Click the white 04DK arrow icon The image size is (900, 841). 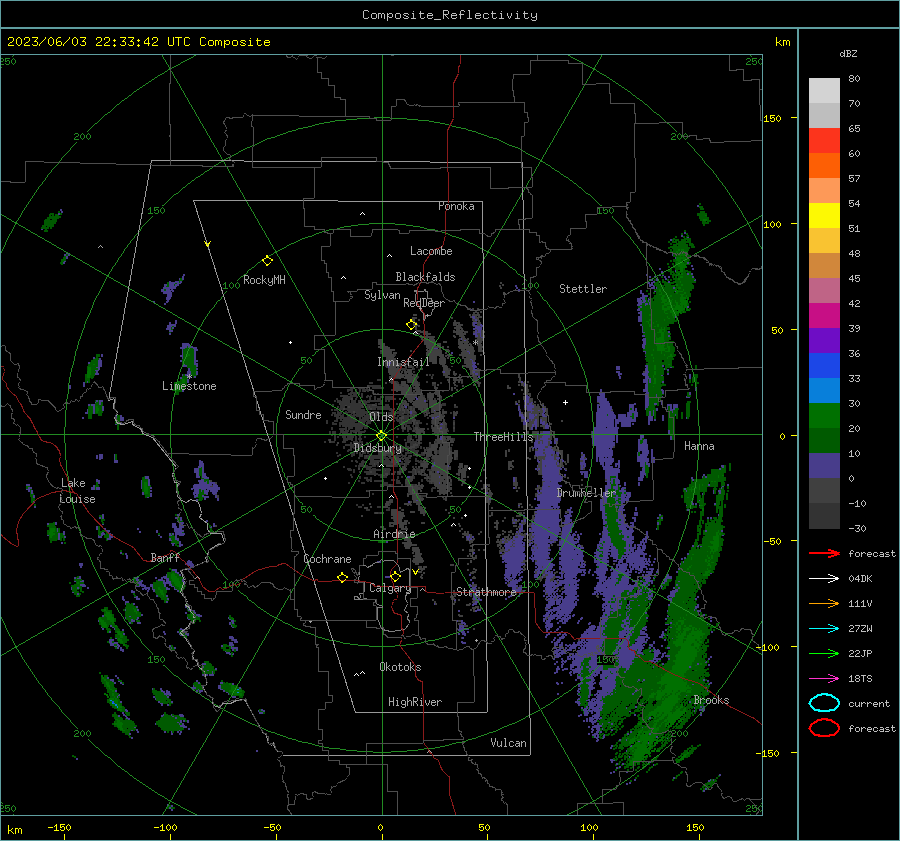(x=824, y=579)
